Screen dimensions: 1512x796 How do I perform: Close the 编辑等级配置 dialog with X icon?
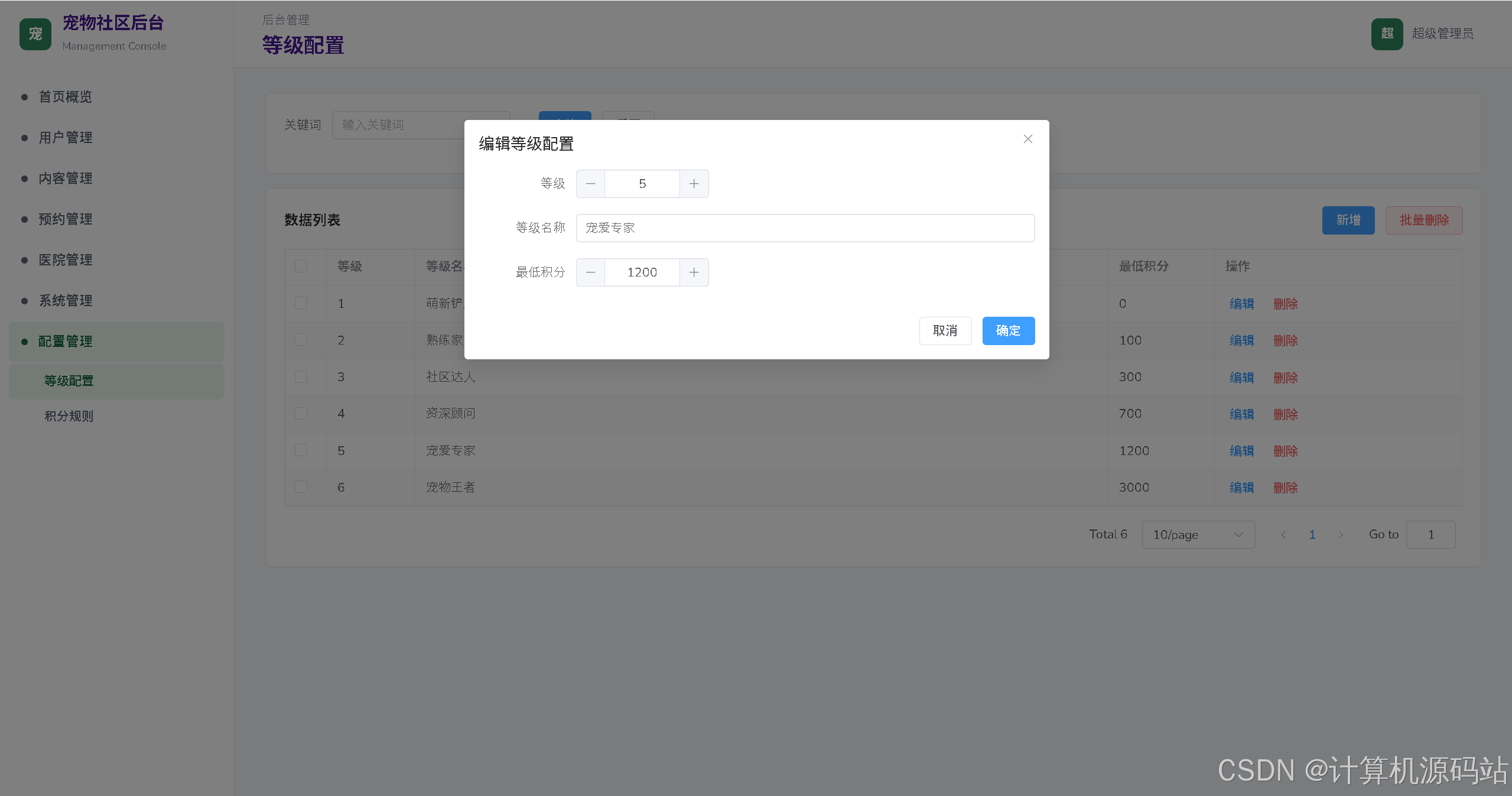pyautogui.click(x=1027, y=139)
